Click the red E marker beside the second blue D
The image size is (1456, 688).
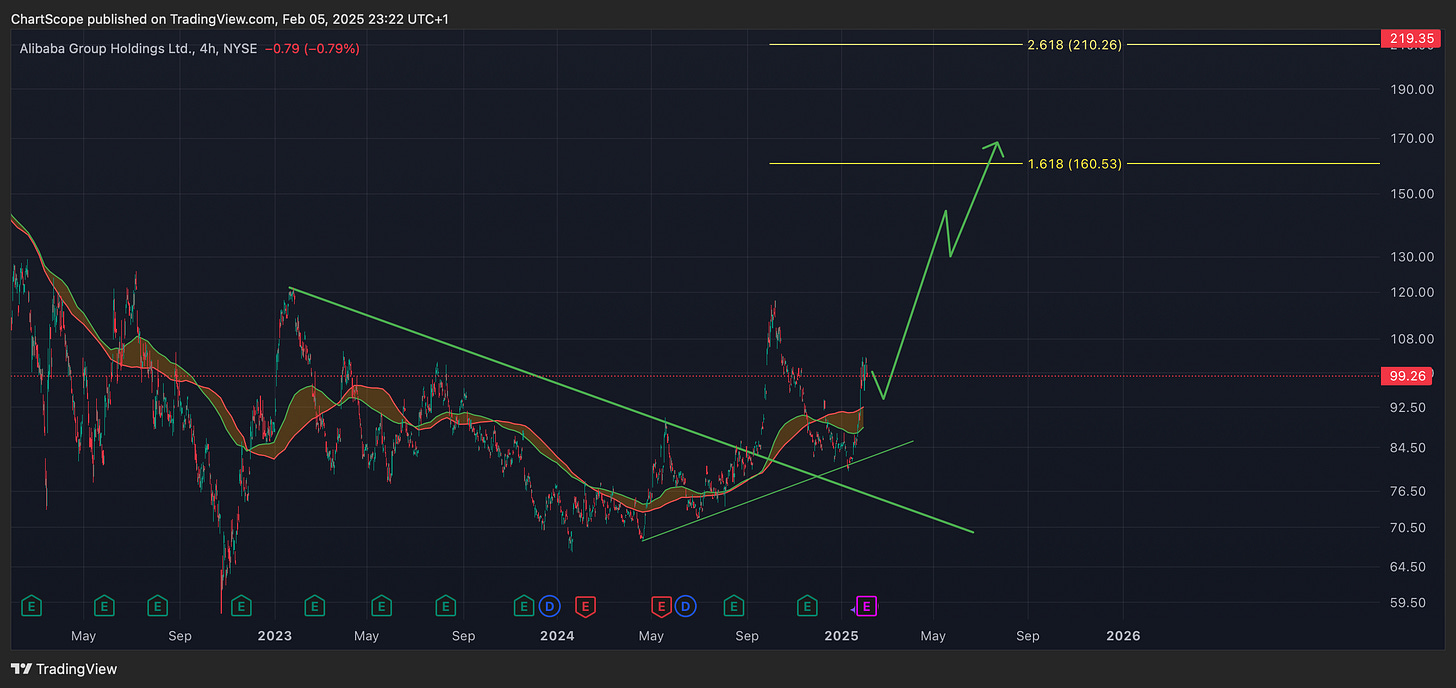point(660,605)
